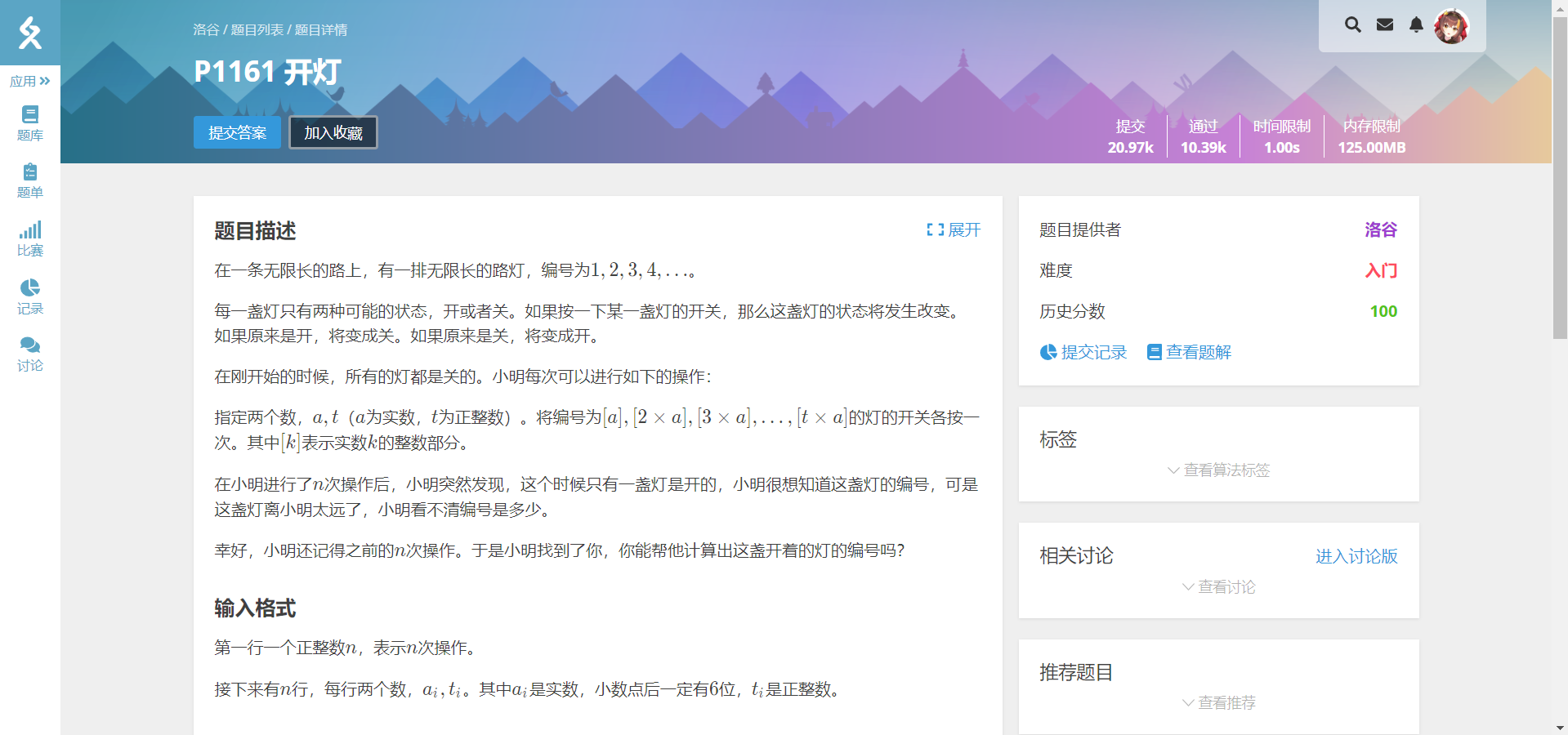Open messages via the envelope icon

1384,24
